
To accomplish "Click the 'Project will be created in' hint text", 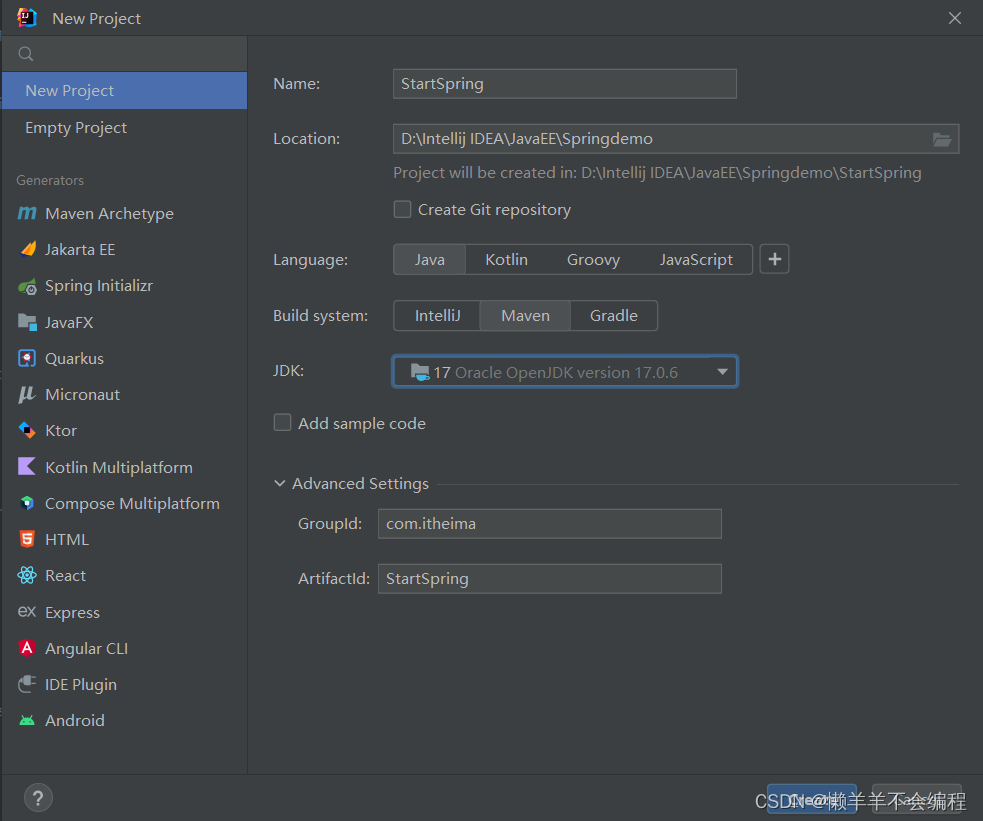I will coord(657,173).
